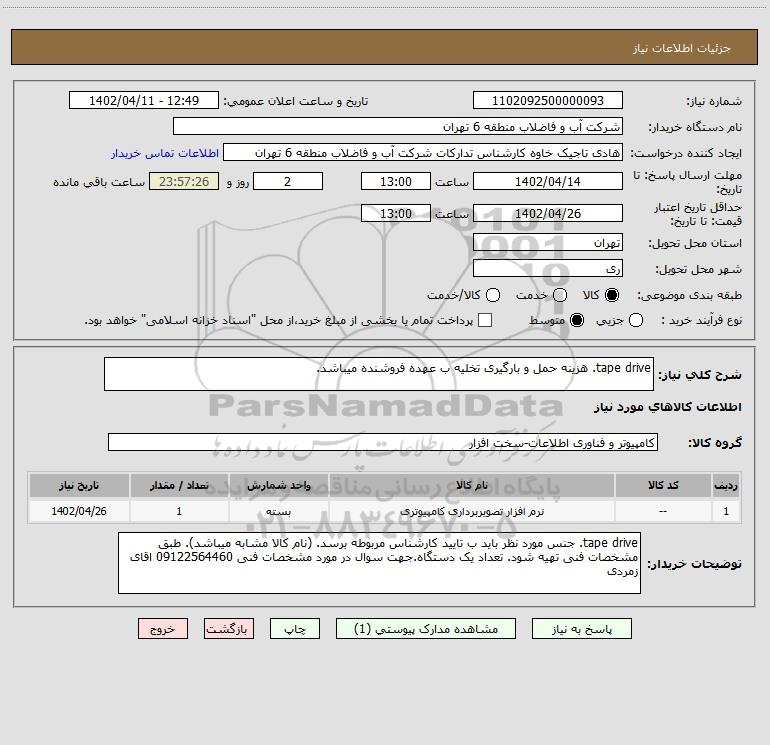Click the شماره نیاز field 1102092500000093
This screenshot has width=770, height=745.
[548, 101]
